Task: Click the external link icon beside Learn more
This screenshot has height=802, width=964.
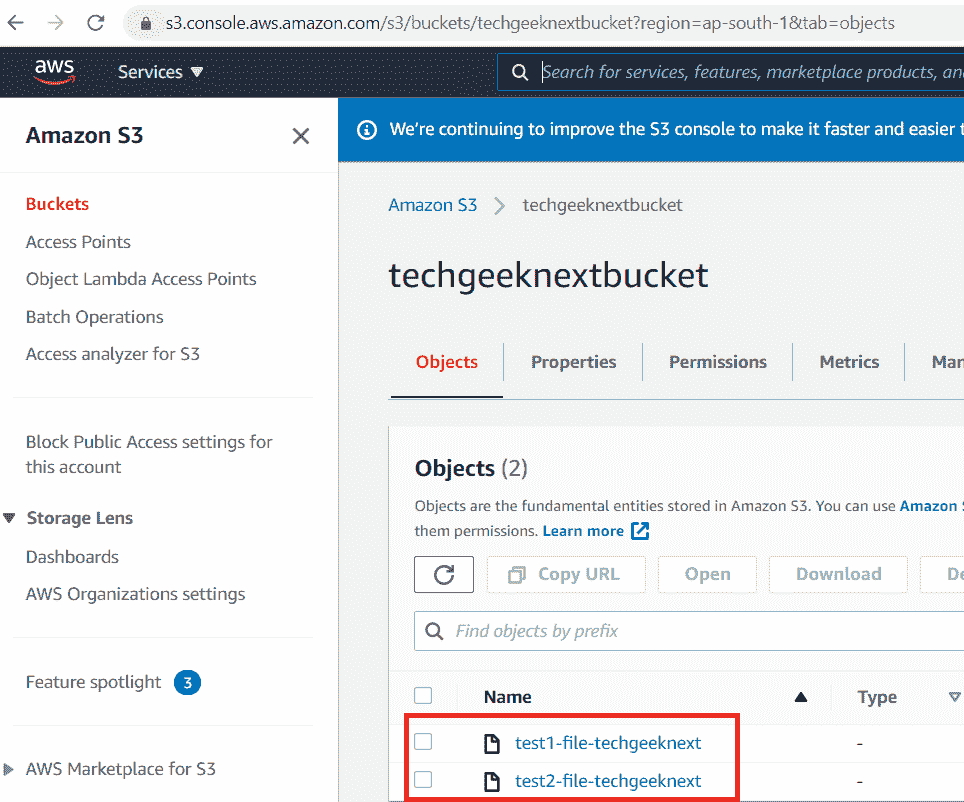Action: click(x=640, y=531)
